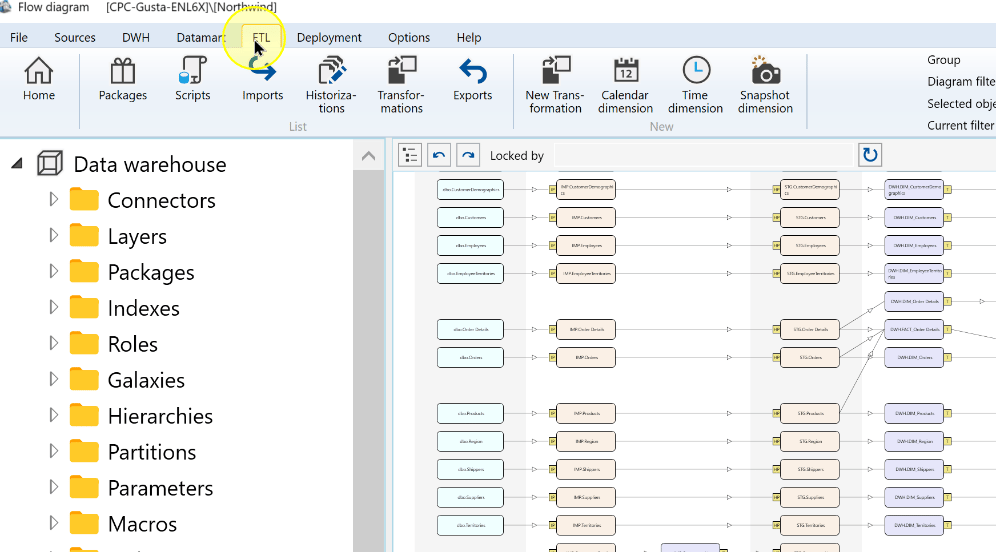Select the IMP.Employees node
Viewport: 996px width, 552px height.
tap(586, 246)
